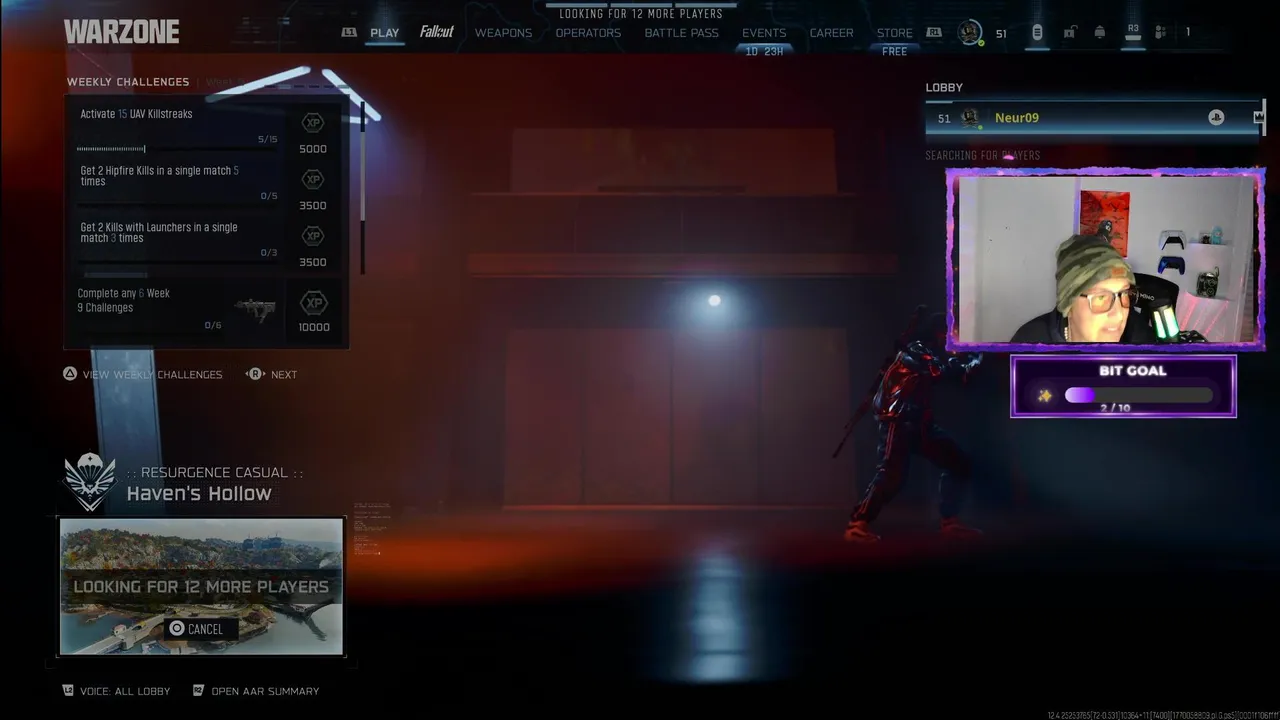Click XP icon for Hipfire Kills challenge
The image size is (1280, 720).
click(313, 180)
